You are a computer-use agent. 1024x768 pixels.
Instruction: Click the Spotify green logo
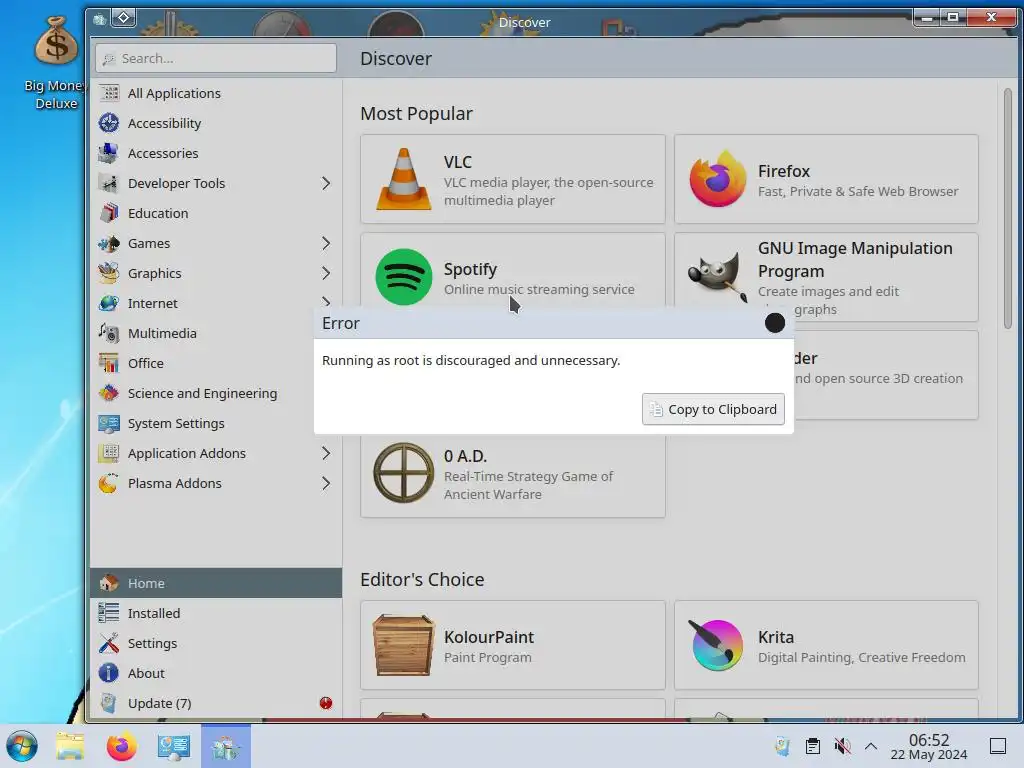pos(404,277)
